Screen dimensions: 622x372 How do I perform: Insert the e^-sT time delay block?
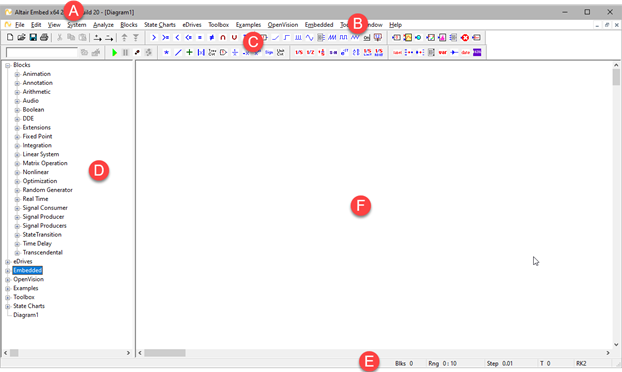click(344, 52)
